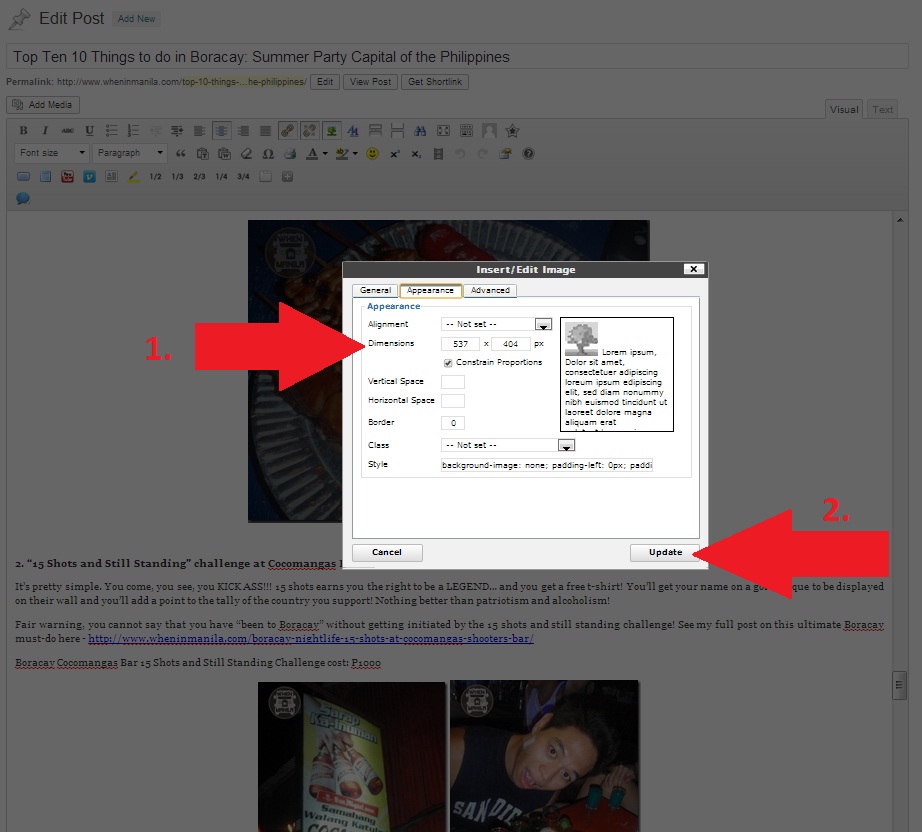
Task: Click the Update button in the dialog
Action: [x=664, y=552]
